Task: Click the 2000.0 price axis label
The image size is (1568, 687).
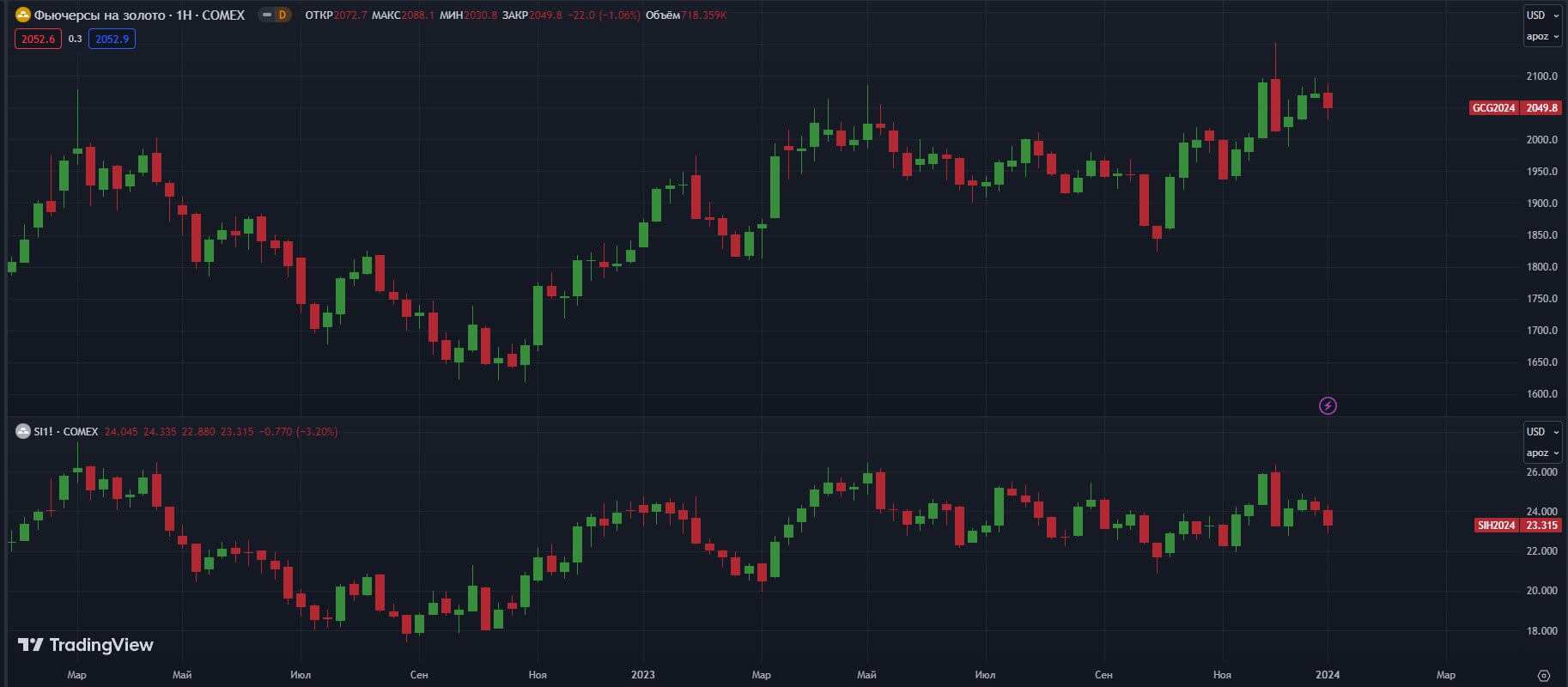Action: click(1541, 140)
